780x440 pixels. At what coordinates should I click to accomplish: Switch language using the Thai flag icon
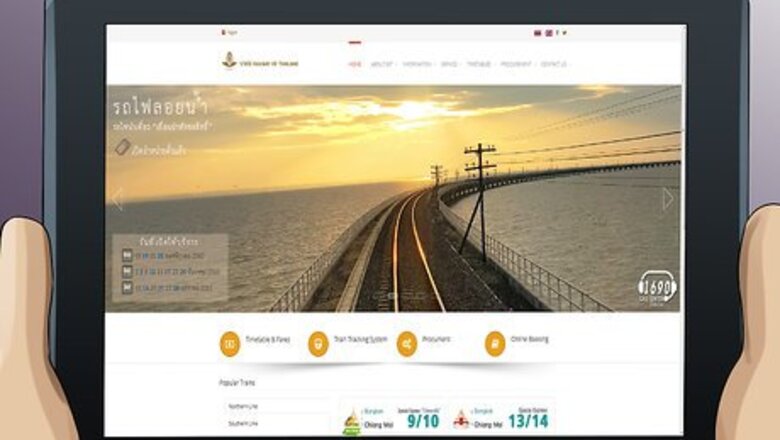click(538, 33)
